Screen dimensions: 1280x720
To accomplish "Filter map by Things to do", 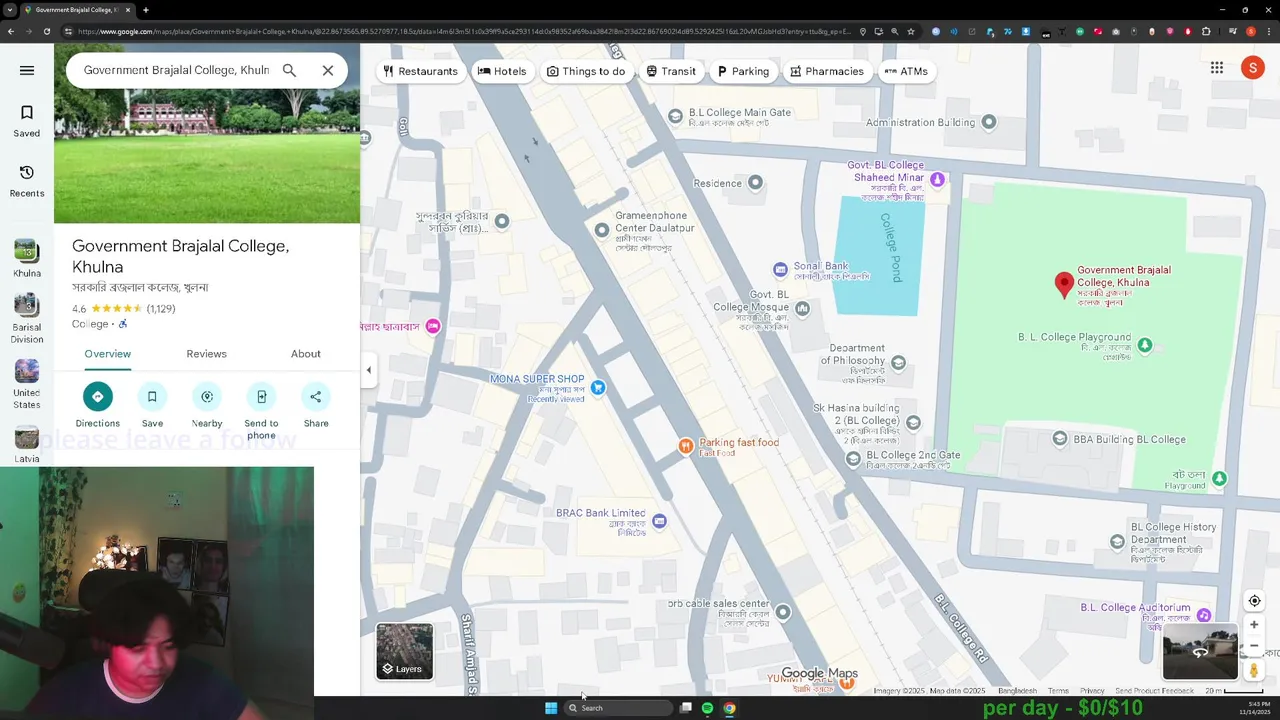I will (586, 71).
